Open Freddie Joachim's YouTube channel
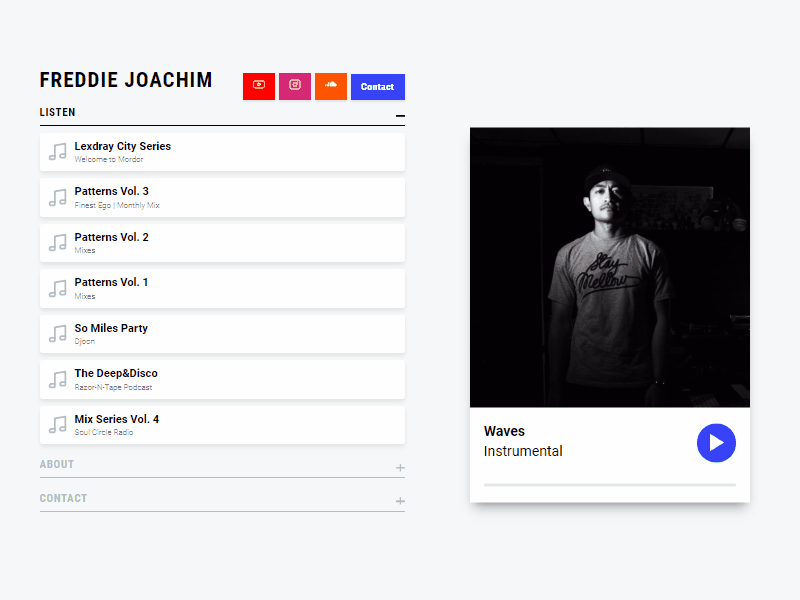Screen dimensions: 800x600 pos(258,86)
